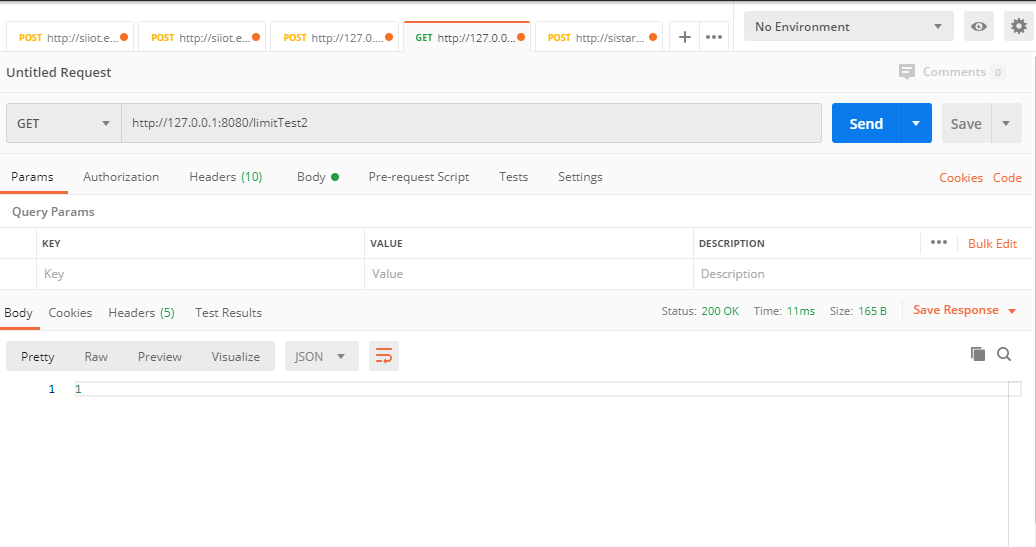Switch to second POST http://siiot.e... tab

coord(202,38)
